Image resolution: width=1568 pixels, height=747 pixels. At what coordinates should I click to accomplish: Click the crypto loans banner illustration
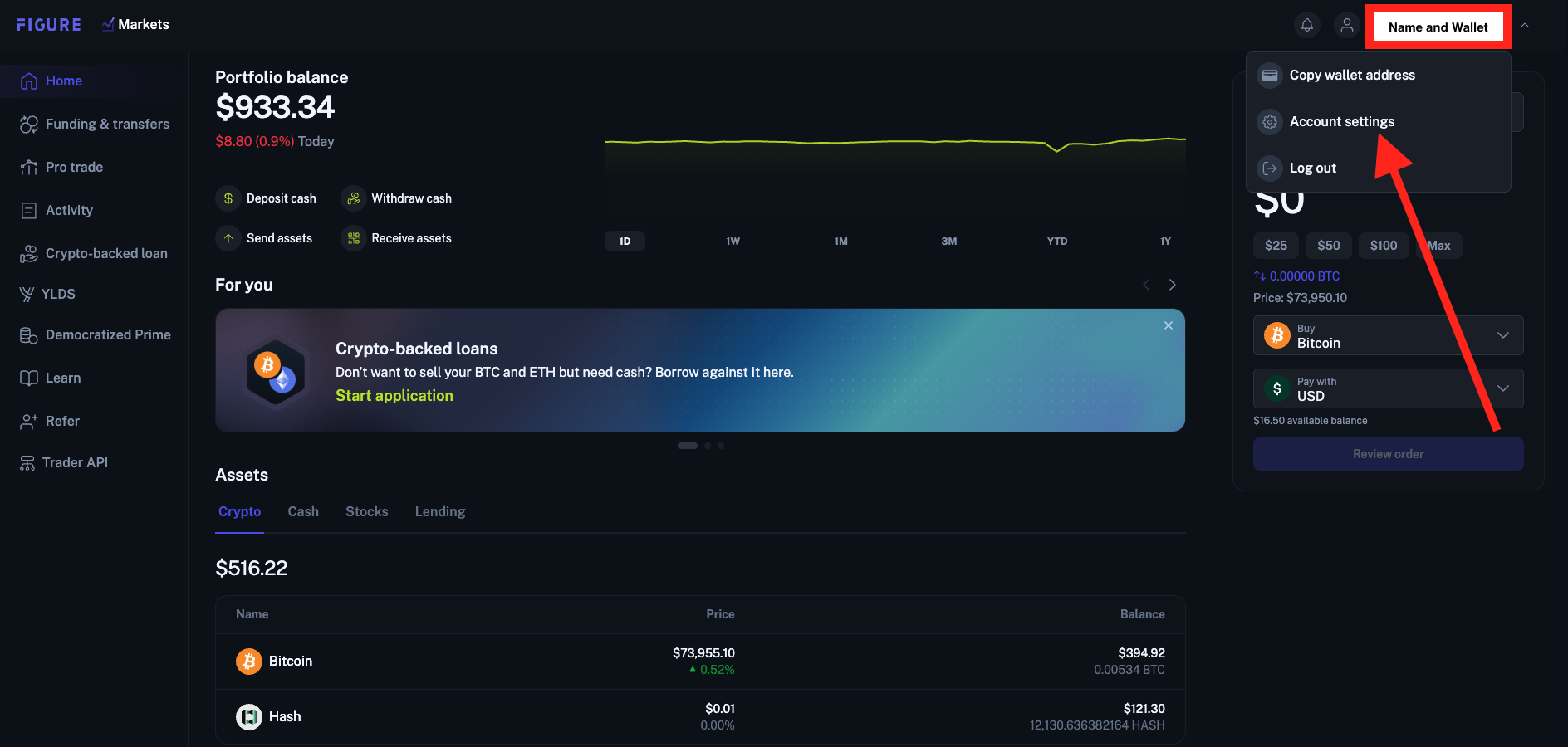pyautogui.click(x=277, y=371)
